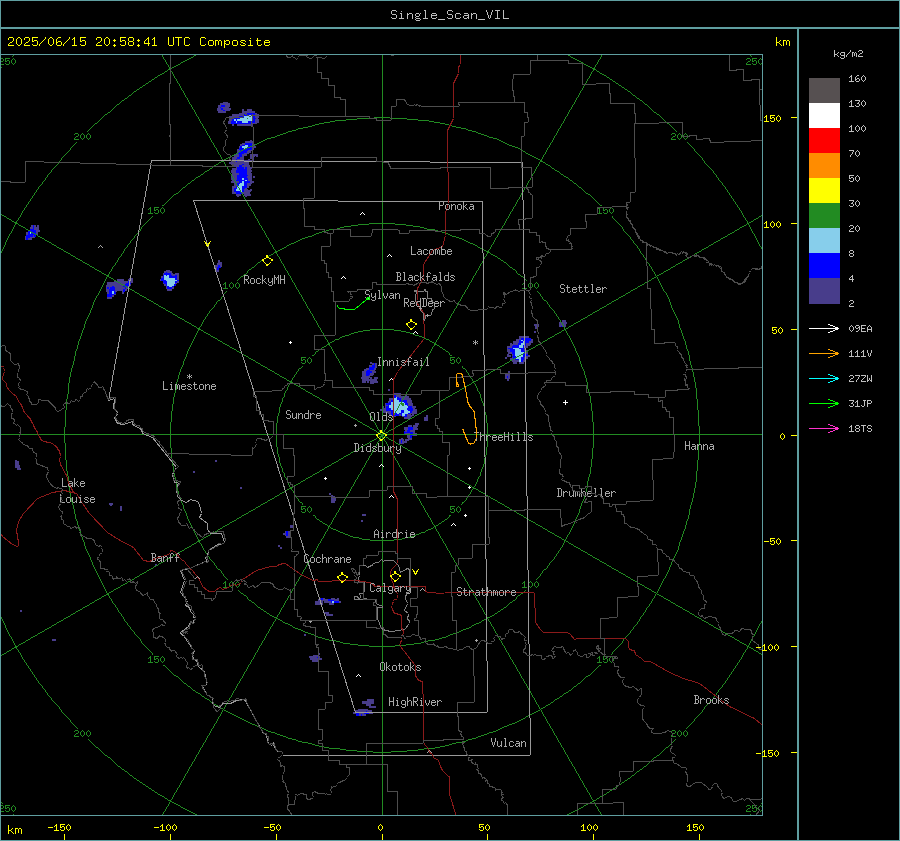
Task: Click the radar center diamond above Didsbury
Action: click(x=381, y=436)
